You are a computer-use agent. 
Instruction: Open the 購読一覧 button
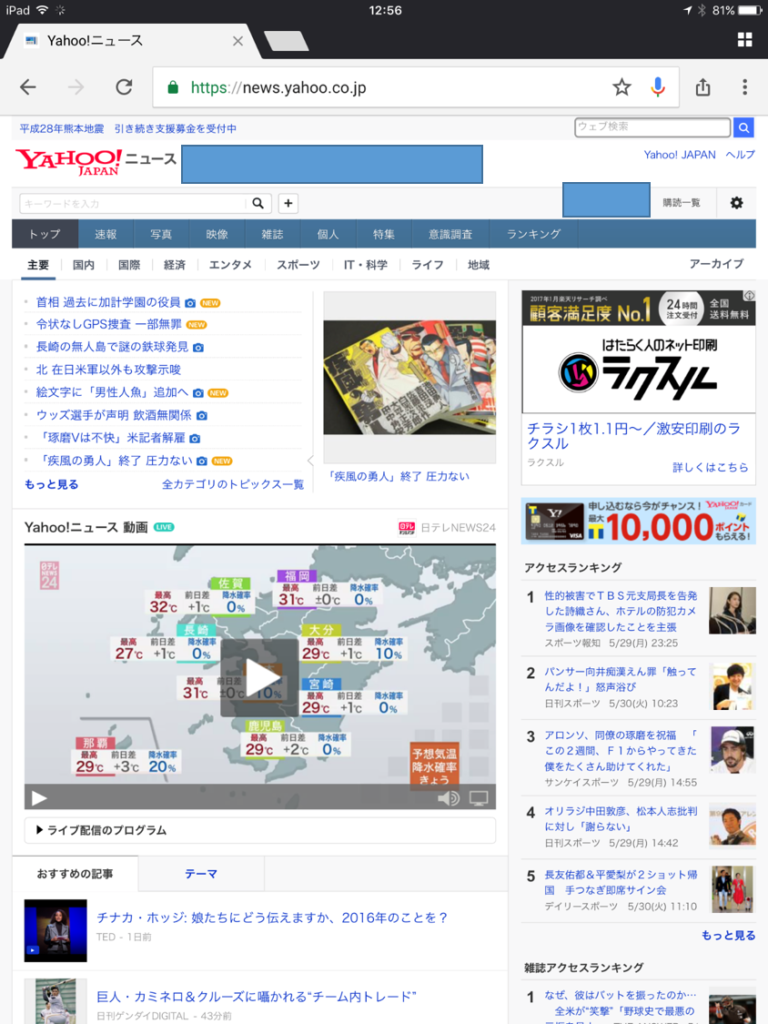pyautogui.click(x=682, y=203)
